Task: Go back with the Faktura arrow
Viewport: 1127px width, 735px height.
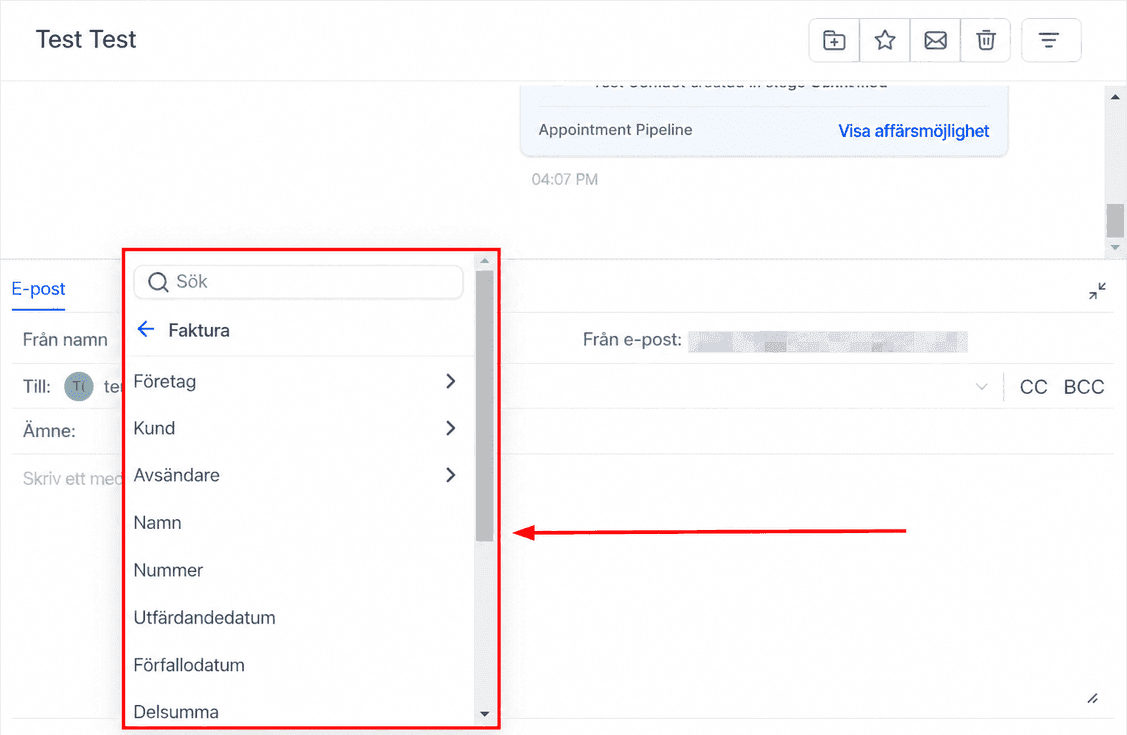Action: pos(146,329)
